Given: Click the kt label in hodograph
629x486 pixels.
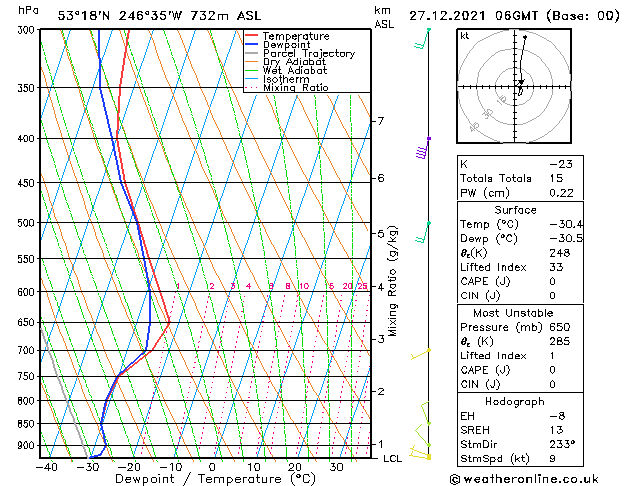Looking at the screenshot, I should pyautogui.click(x=465, y=36).
